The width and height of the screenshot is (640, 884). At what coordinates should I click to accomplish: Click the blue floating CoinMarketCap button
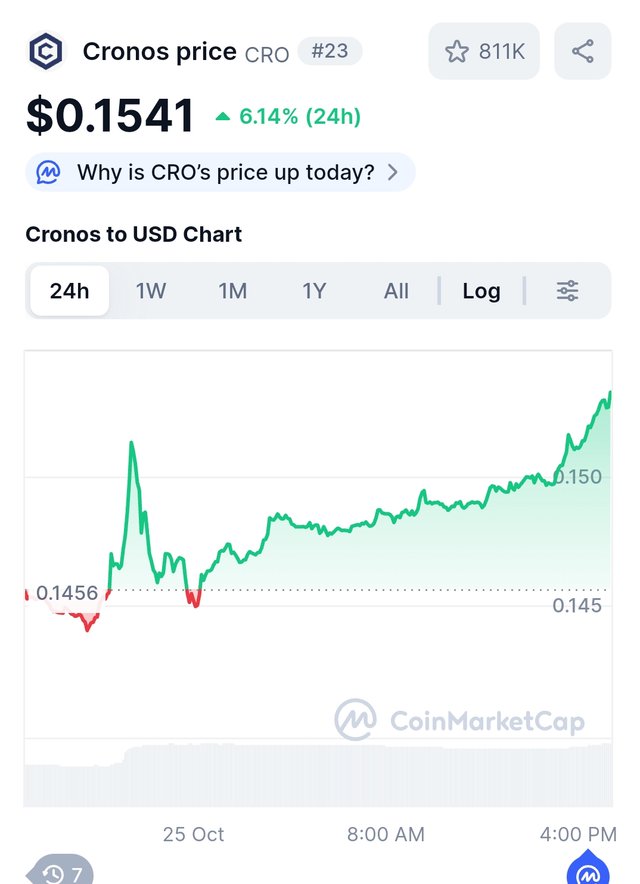(588, 872)
